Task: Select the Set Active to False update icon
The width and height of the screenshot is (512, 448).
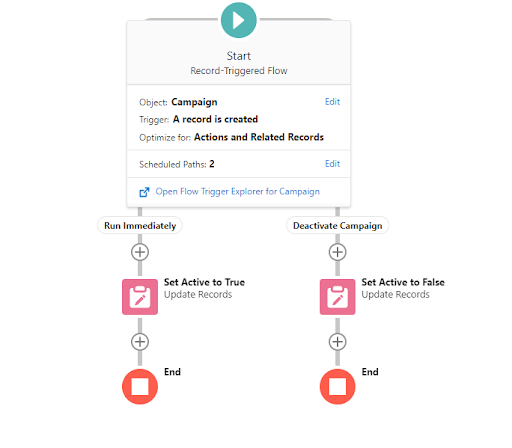Action: [337, 297]
